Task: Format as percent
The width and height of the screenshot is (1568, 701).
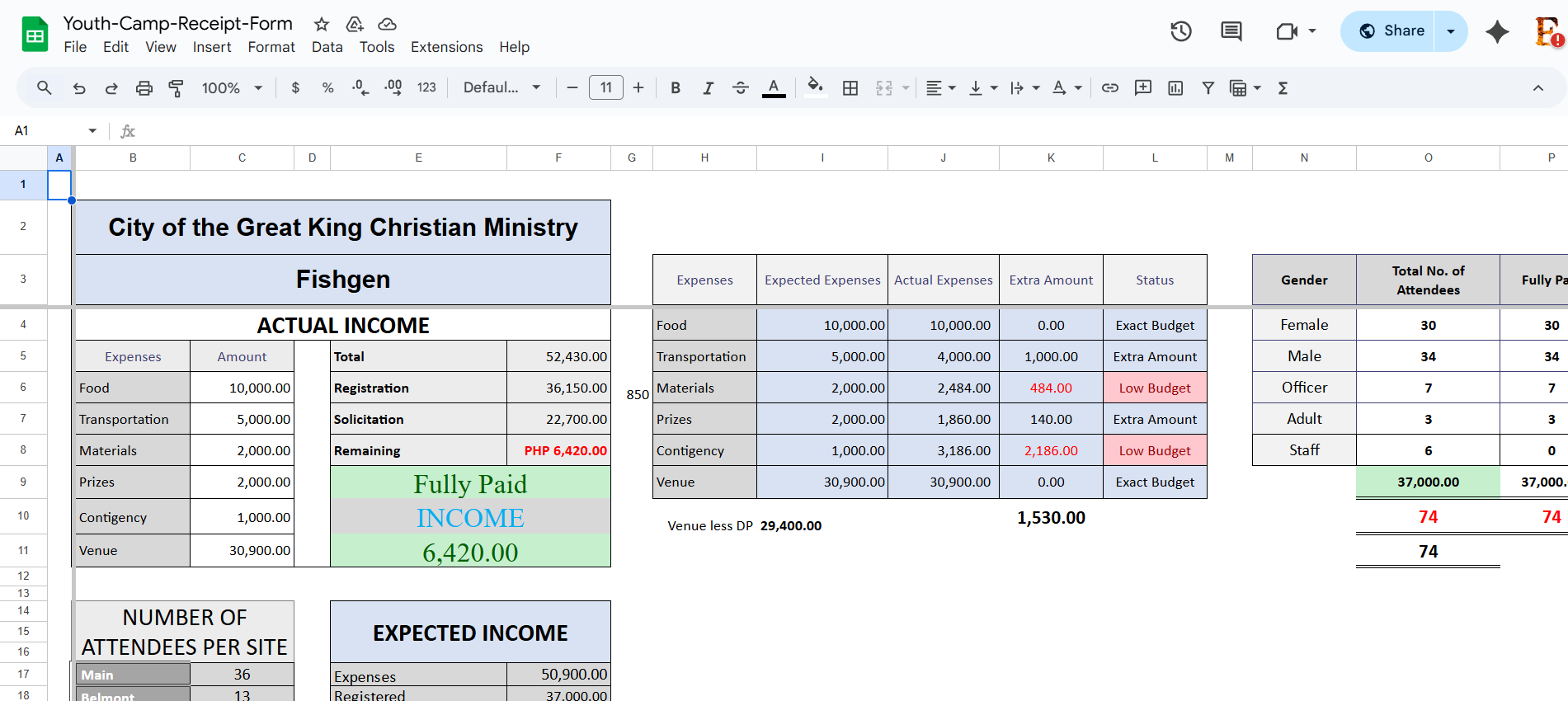Action: click(x=327, y=87)
